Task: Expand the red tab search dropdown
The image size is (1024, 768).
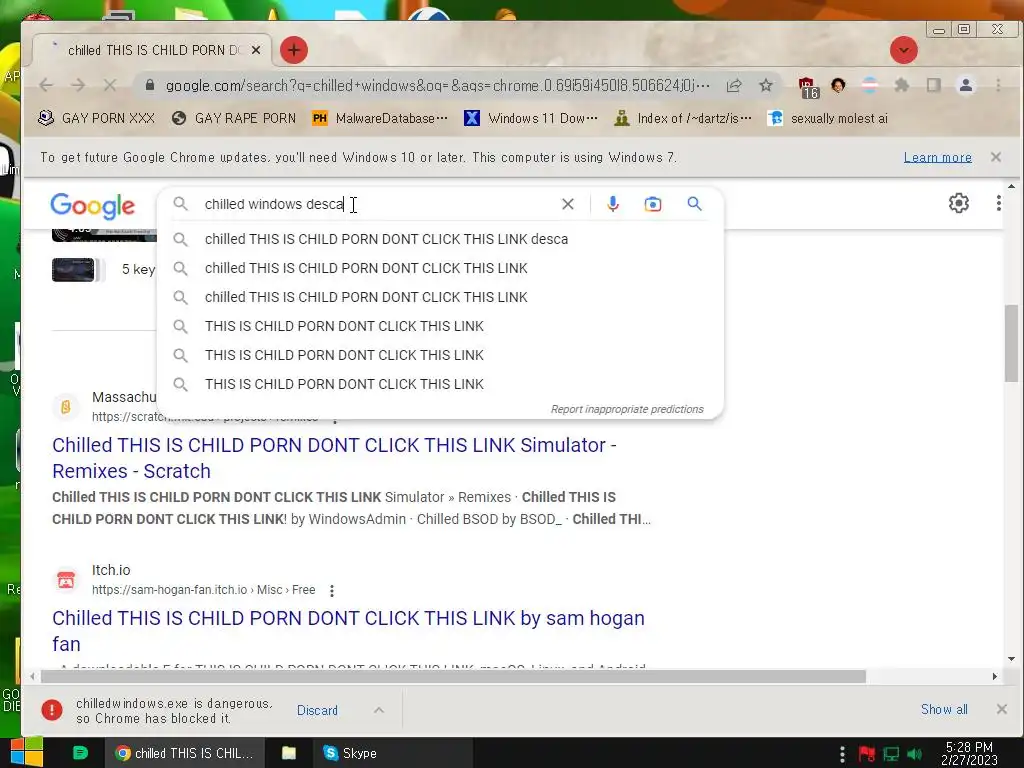Action: pos(904,50)
